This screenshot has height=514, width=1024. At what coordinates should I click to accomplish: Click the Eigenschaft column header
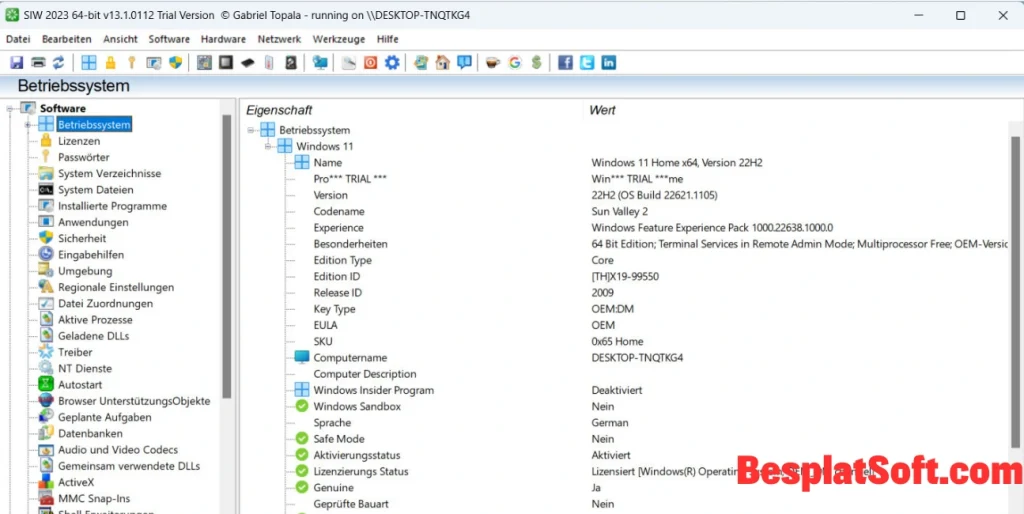(279, 110)
